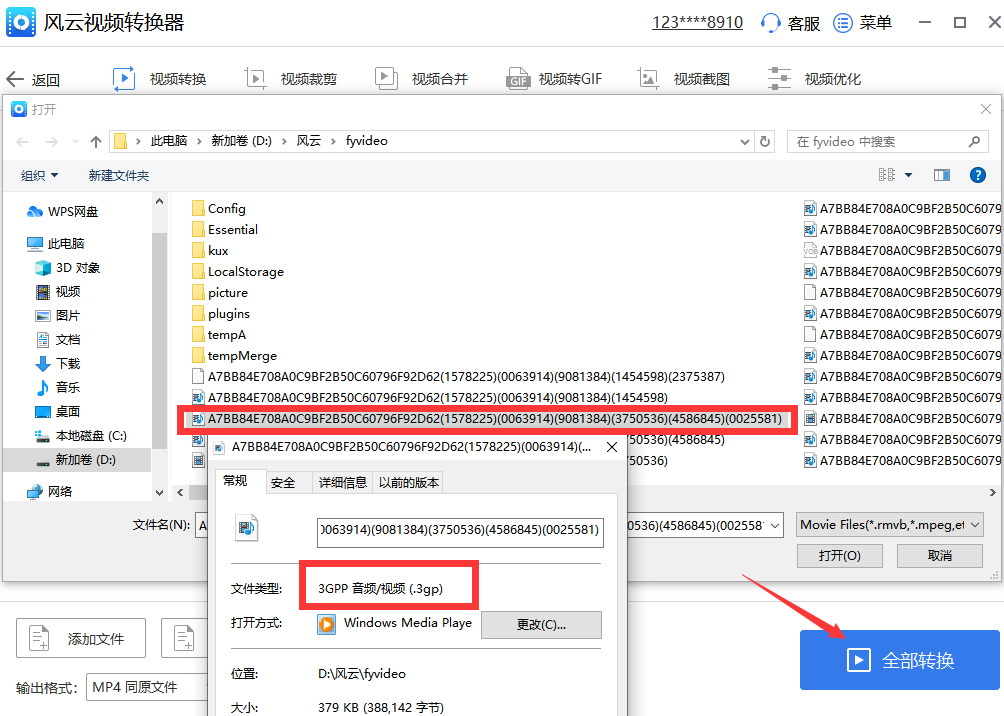
Task: Select 视频 folder in the sidebar
Action: click(x=58, y=291)
